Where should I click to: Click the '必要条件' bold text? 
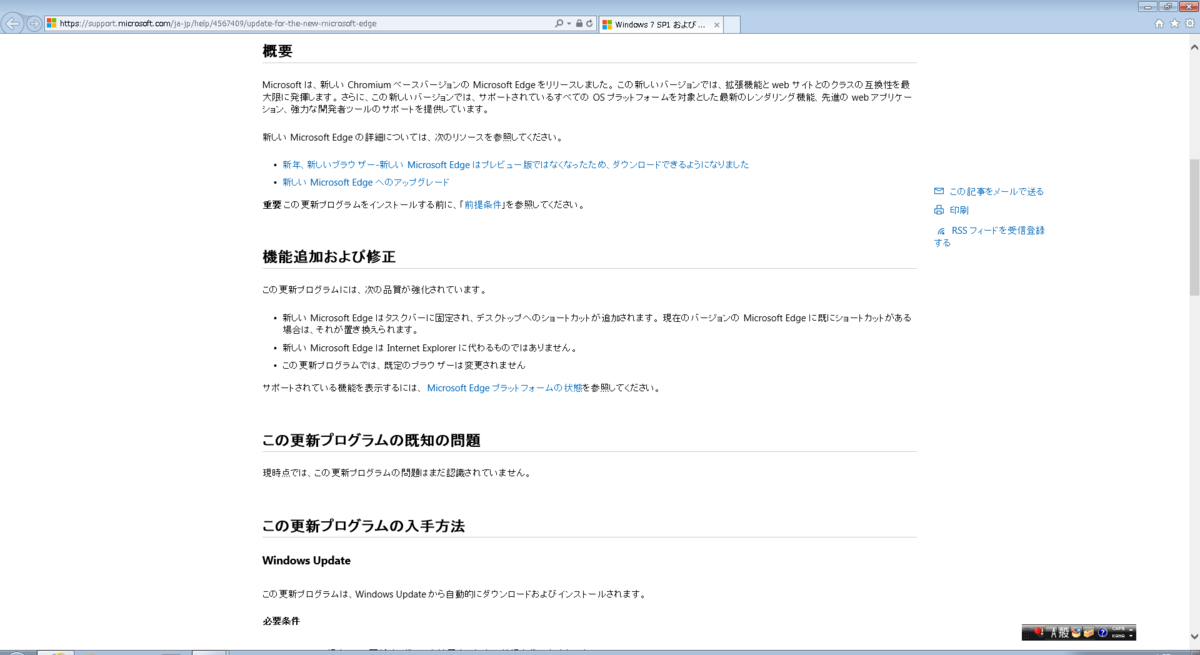point(281,621)
